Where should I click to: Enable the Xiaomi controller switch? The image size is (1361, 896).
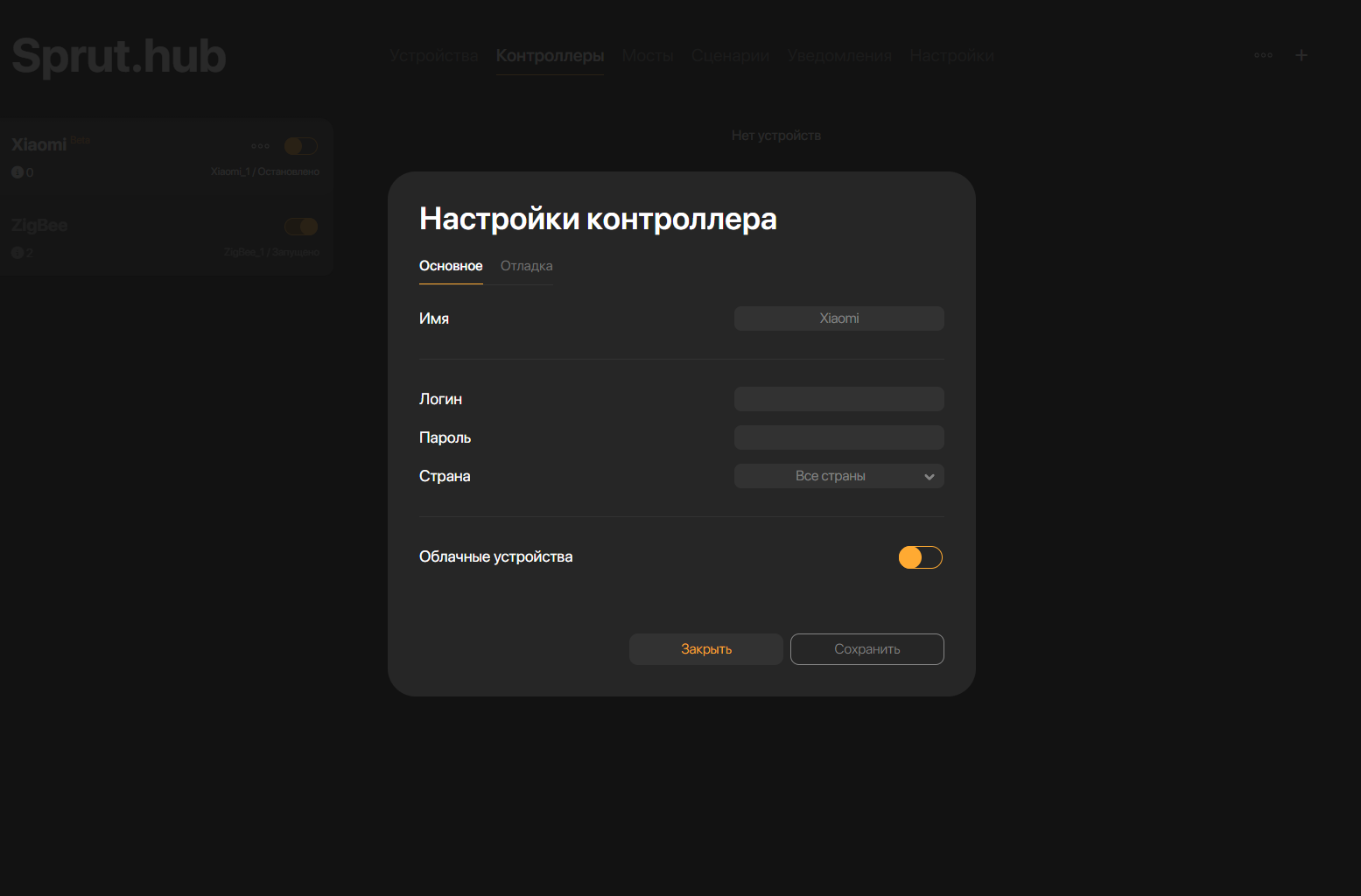point(300,146)
